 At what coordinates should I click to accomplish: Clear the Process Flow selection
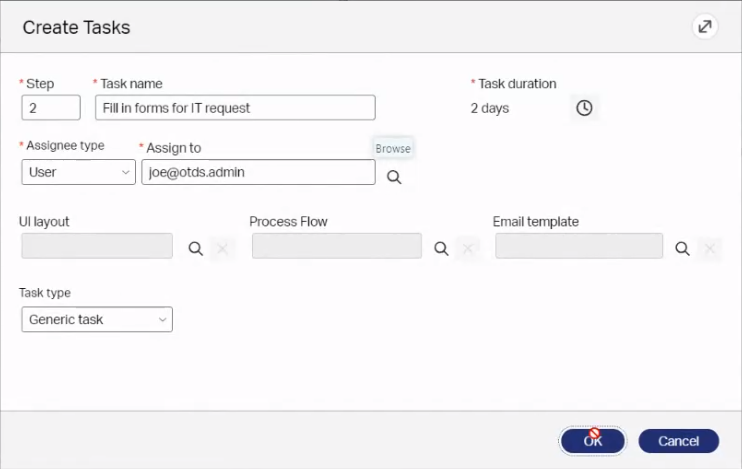pos(468,248)
